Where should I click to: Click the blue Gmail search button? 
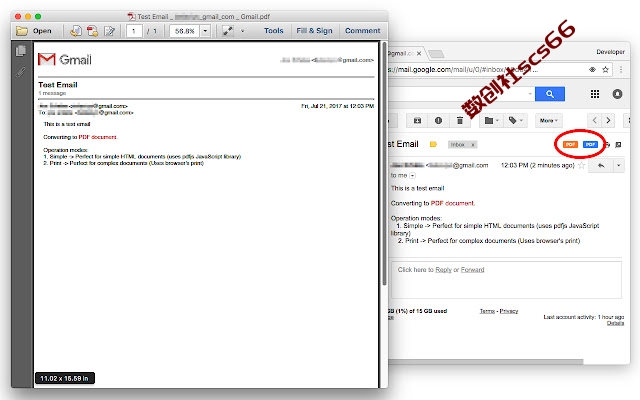coord(550,94)
